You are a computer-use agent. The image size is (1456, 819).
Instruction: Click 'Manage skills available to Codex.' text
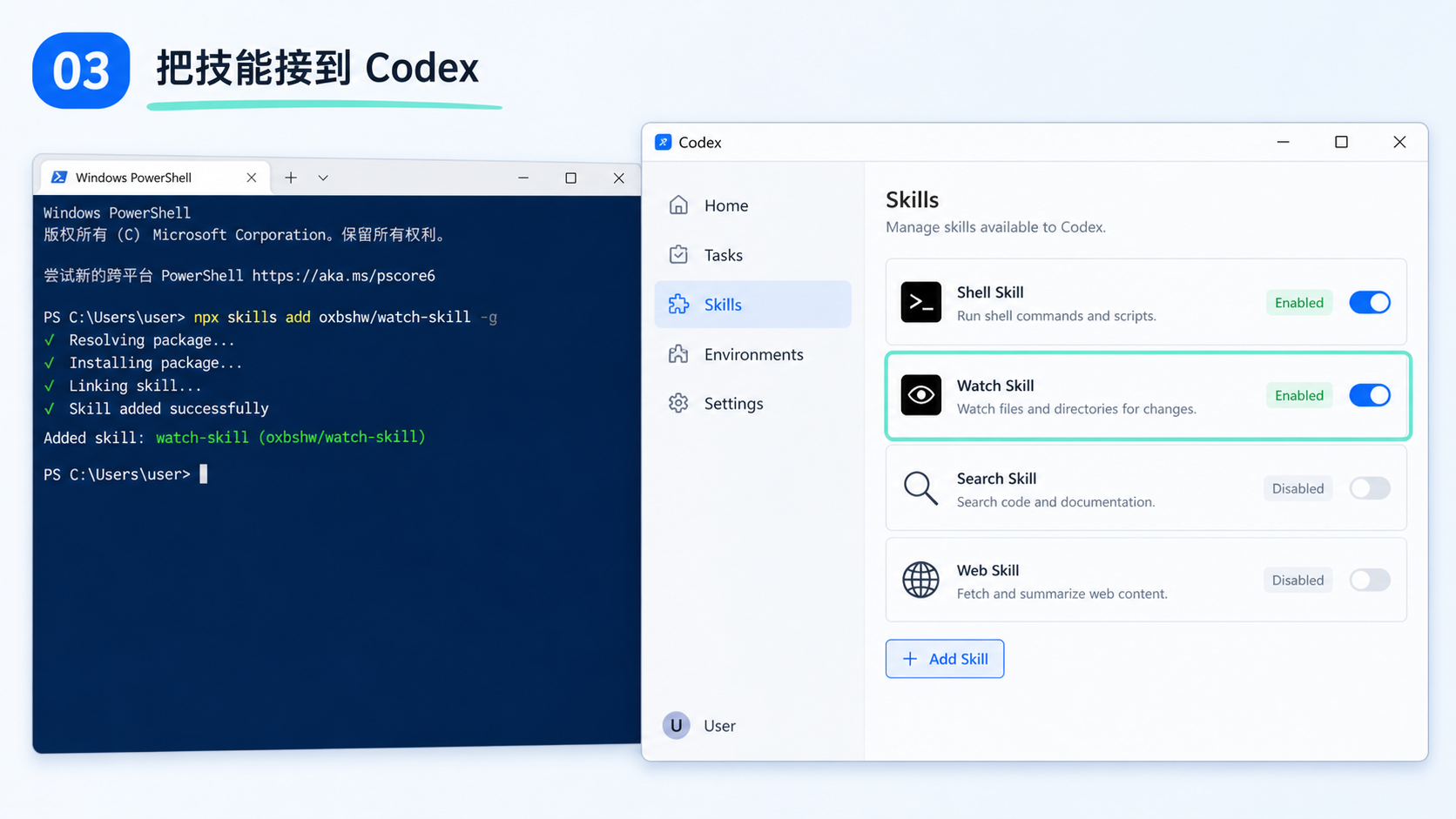pyautogui.click(x=995, y=227)
